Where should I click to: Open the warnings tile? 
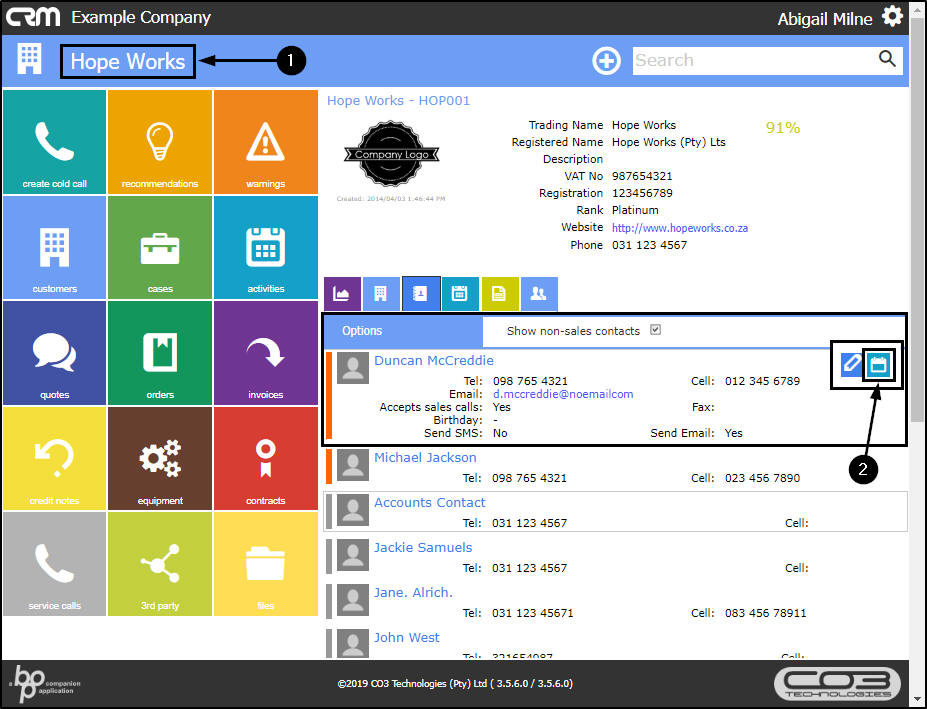[265, 142]
